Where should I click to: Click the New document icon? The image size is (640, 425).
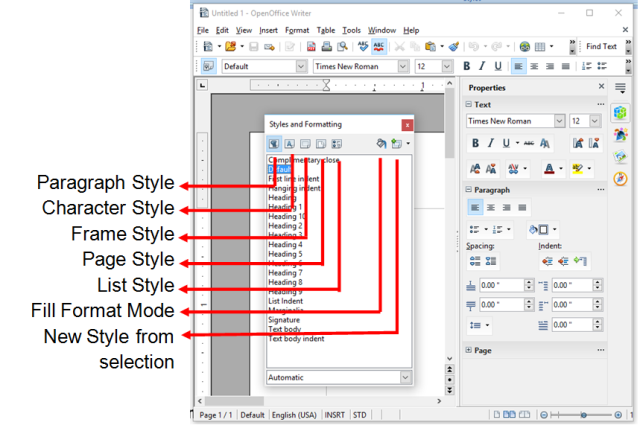pos(208,47)
